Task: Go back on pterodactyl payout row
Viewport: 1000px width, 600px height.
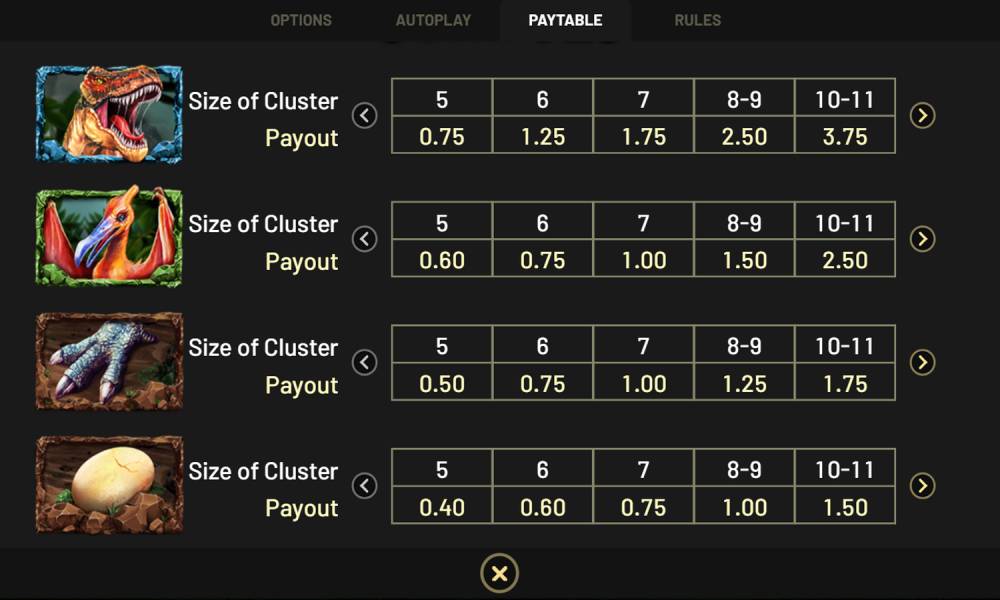Action: pos(364,239)
